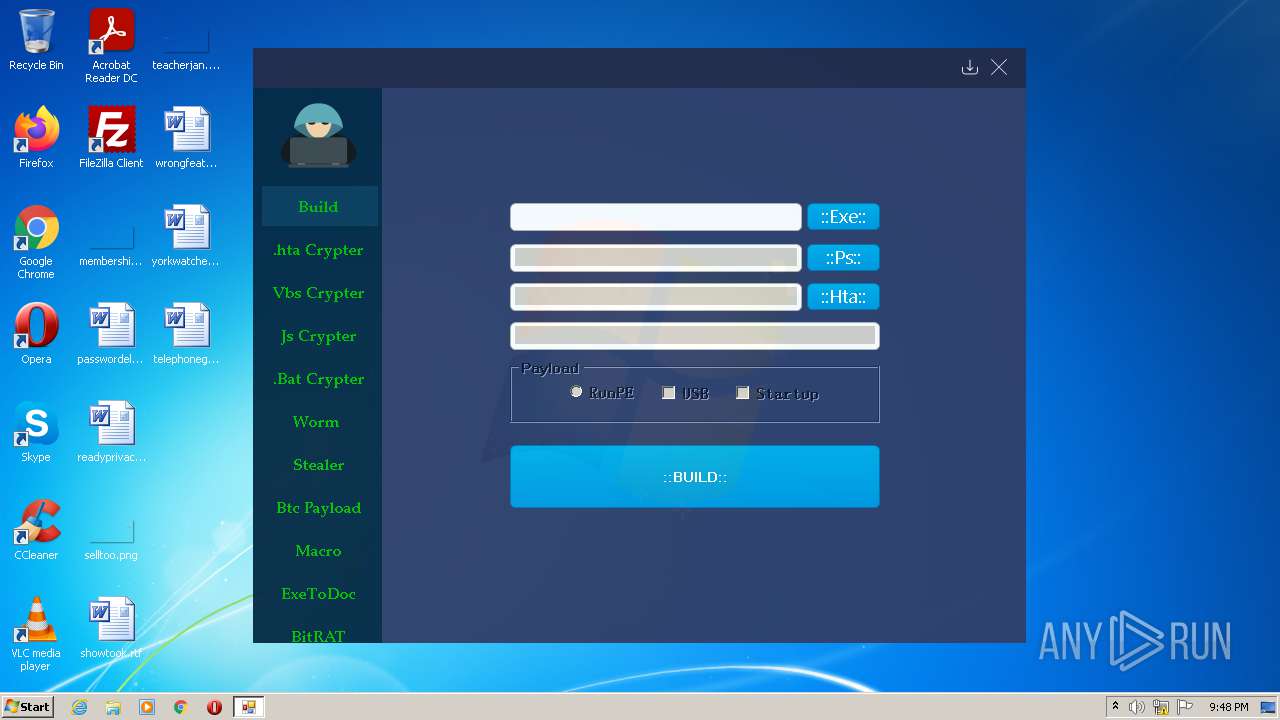Go to .Bat Crypter section
Image resolution: width=1280 pixels, height=720 pixels.
pos(319,379)
